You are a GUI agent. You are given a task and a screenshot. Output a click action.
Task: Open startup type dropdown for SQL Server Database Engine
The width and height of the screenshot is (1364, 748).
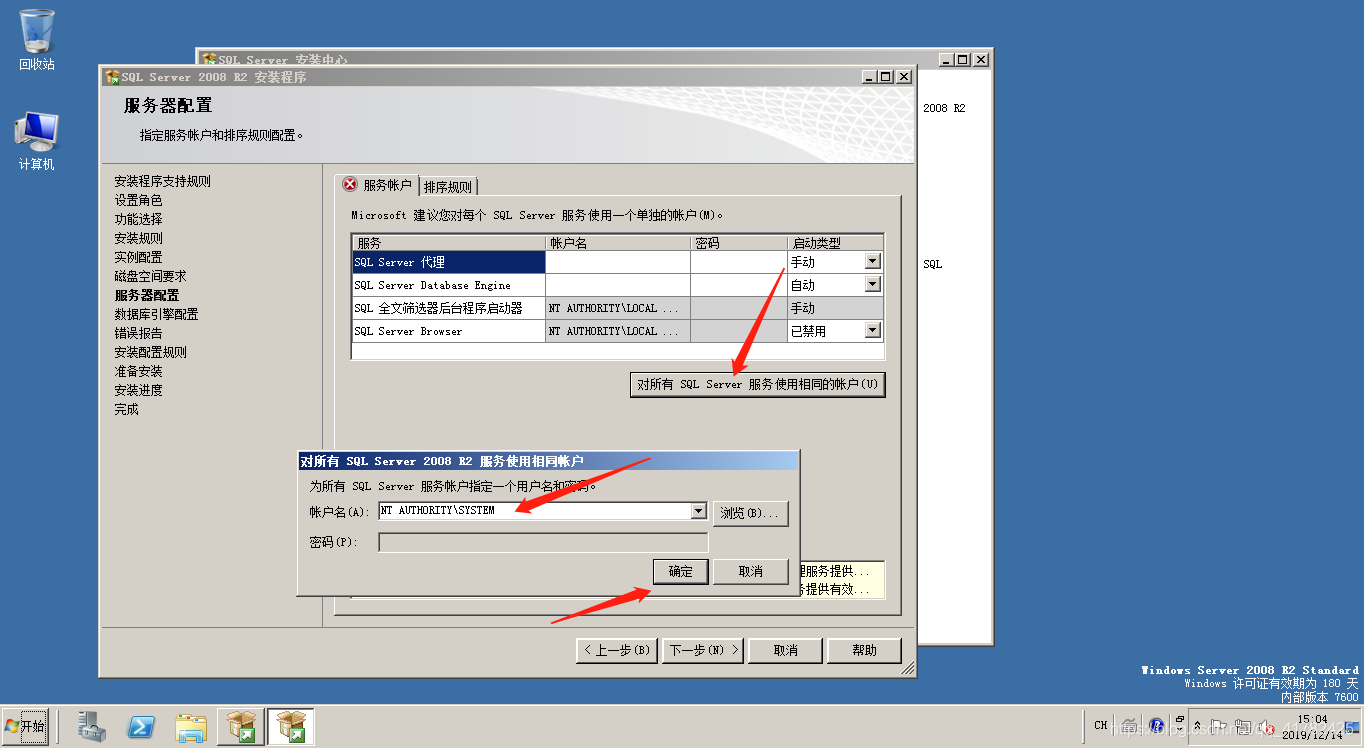point(872,285)
